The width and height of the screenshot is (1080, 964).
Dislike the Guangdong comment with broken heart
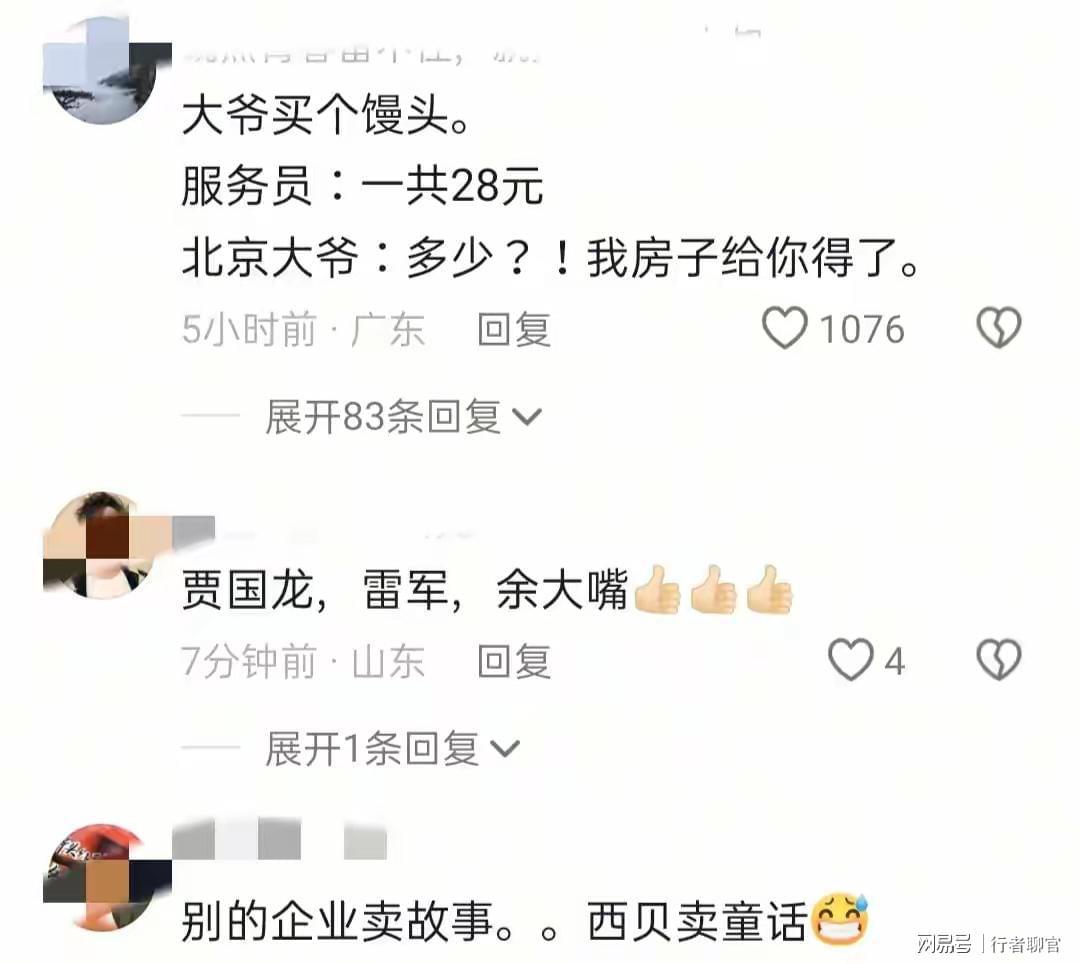click(999, 328)
